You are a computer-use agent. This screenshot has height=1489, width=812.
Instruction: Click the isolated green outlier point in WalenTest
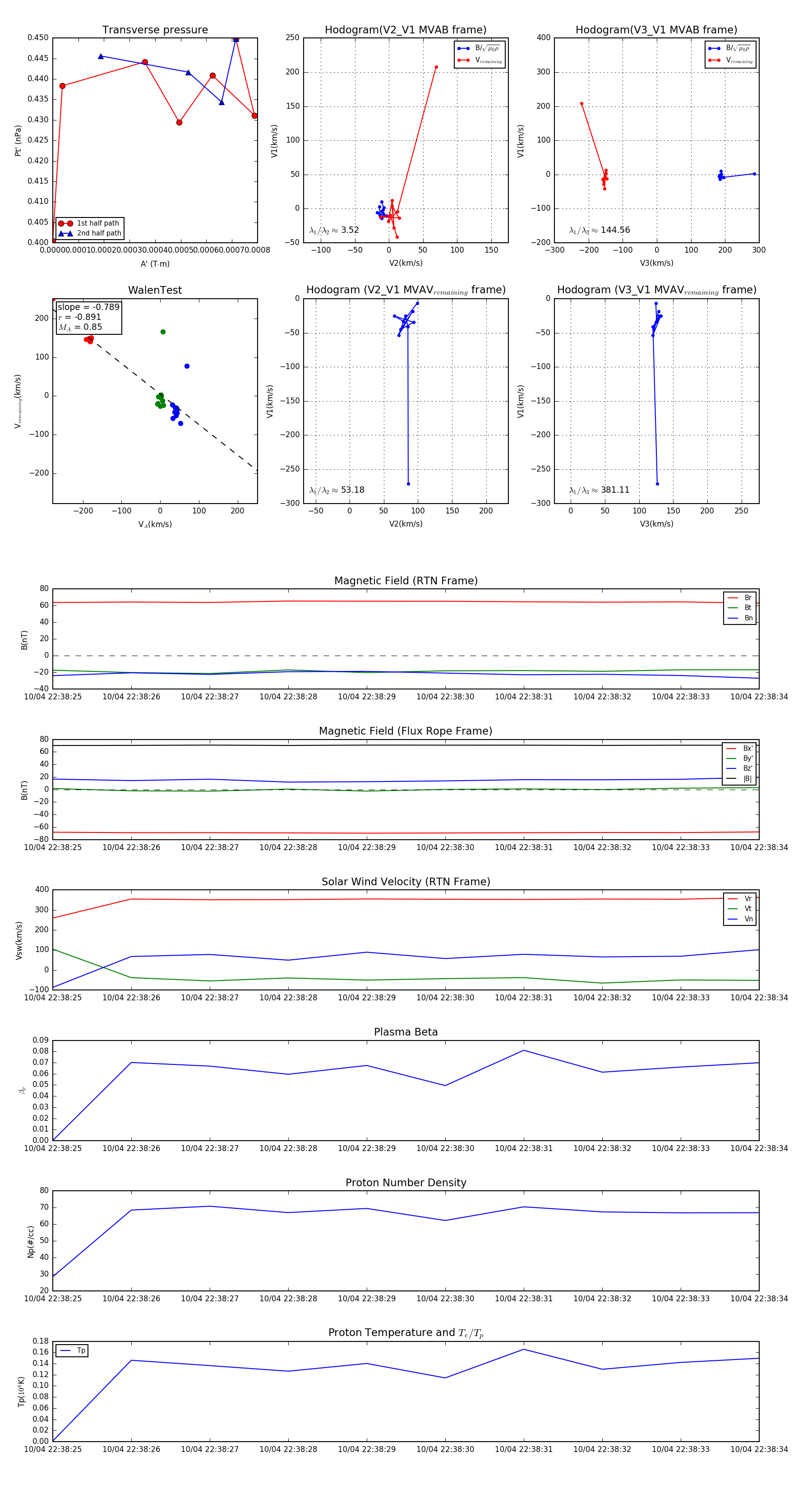pyautogui.click(x=163, y=332)
